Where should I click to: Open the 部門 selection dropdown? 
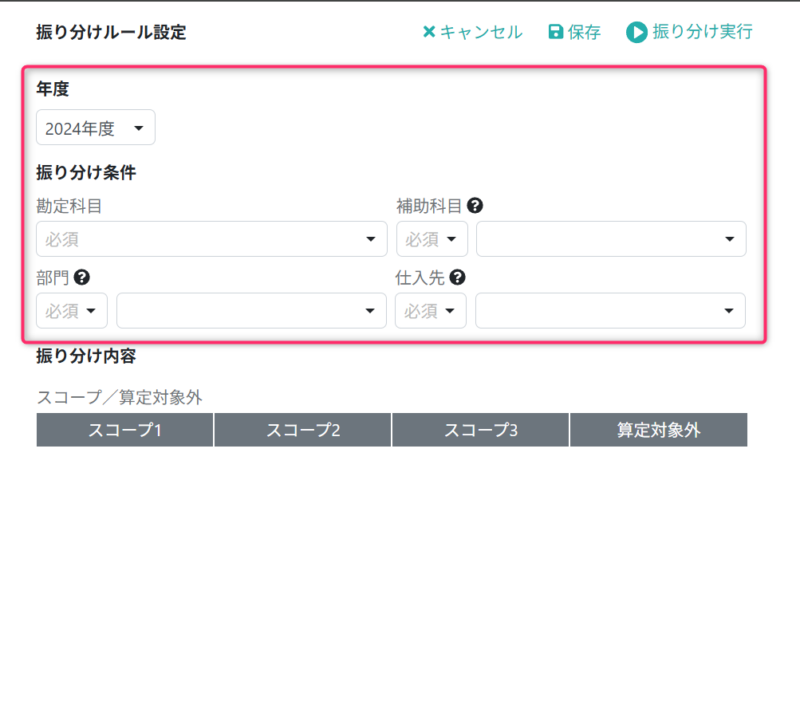tap(251, 311)
